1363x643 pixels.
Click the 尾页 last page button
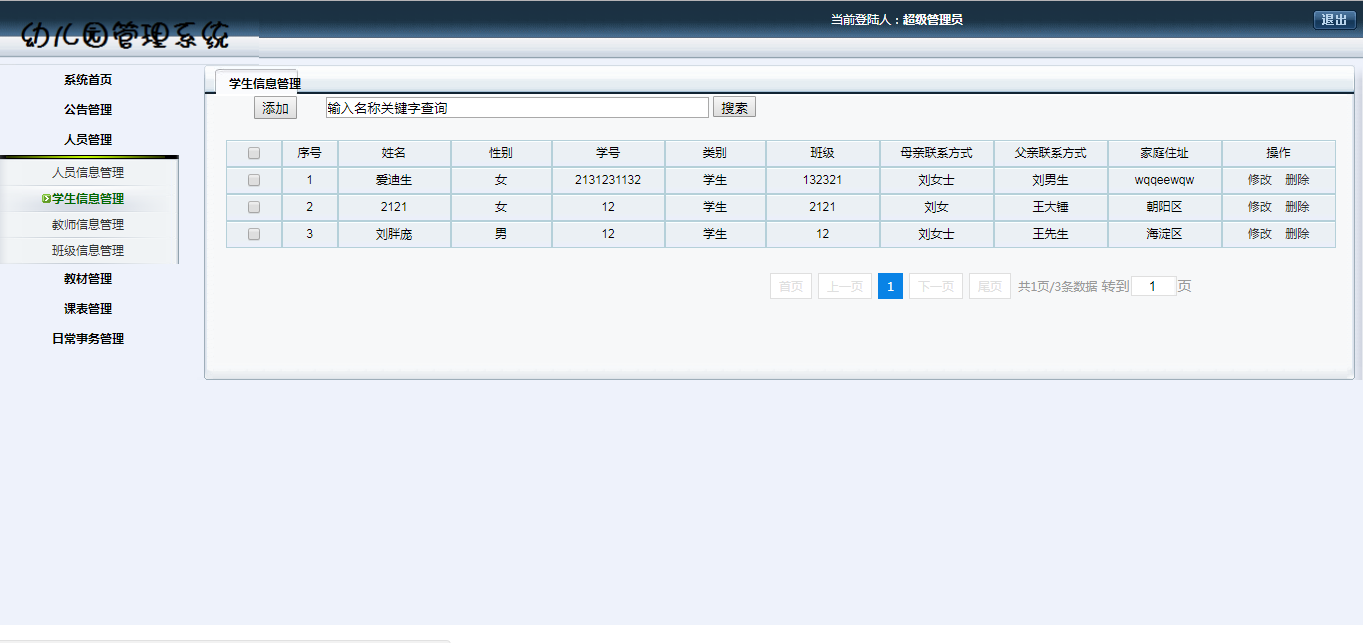(990, 287)
